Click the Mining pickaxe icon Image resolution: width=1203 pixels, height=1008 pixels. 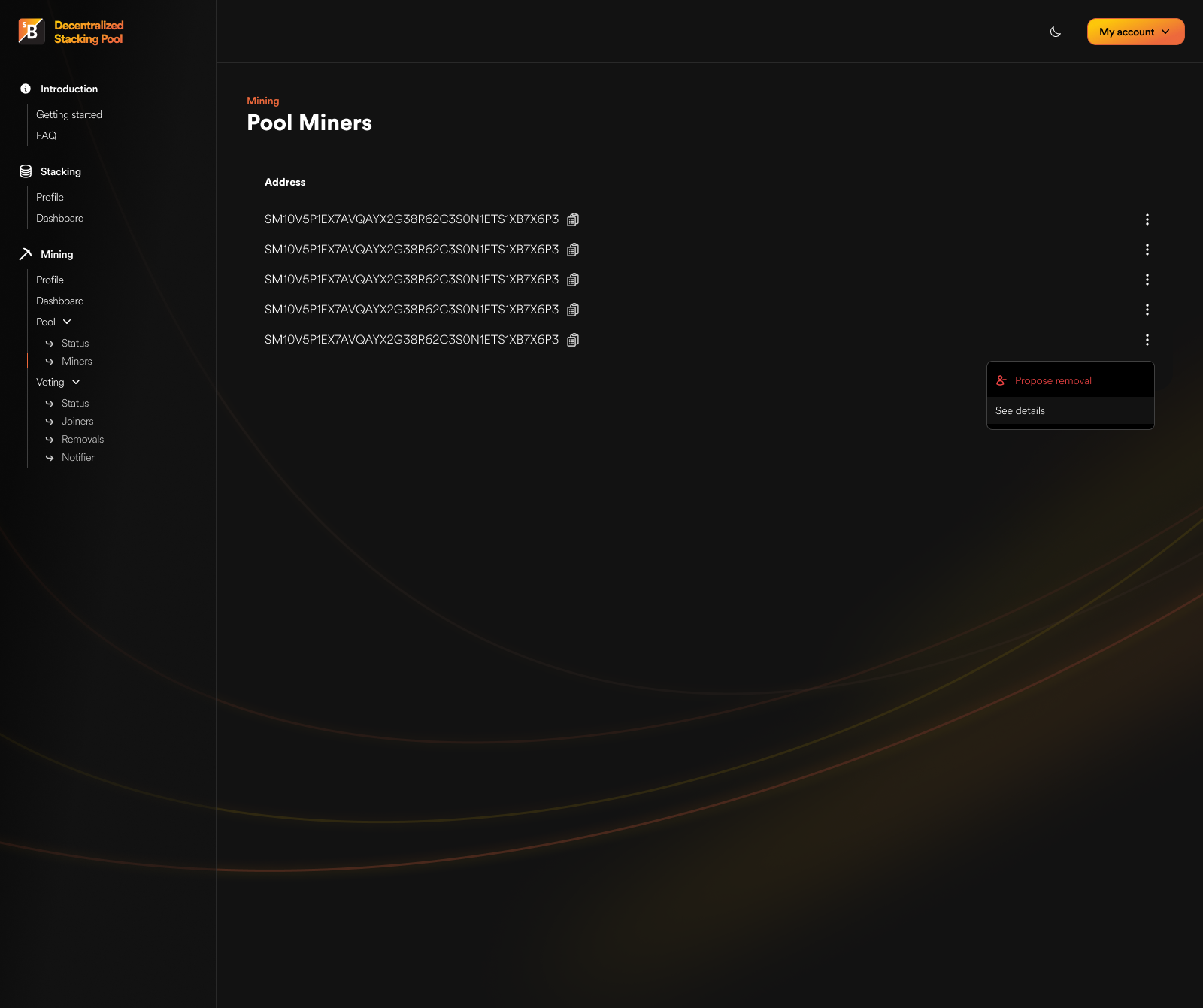pos(26,254)
